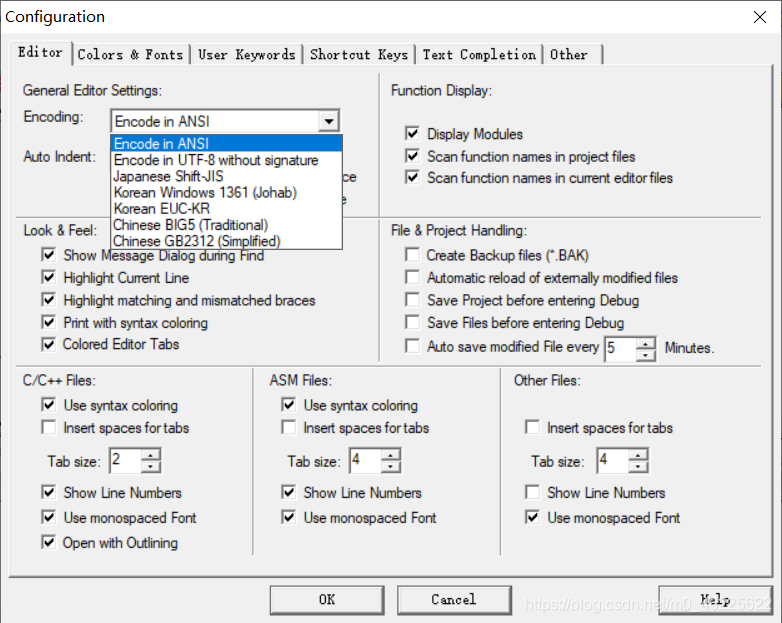Increase C/C++ Tab size value
Screen dimensions: 782x623
tap(150, 455)
